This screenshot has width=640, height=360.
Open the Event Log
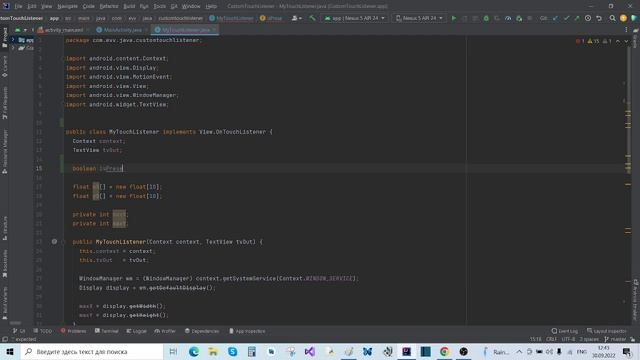[565, 331]
